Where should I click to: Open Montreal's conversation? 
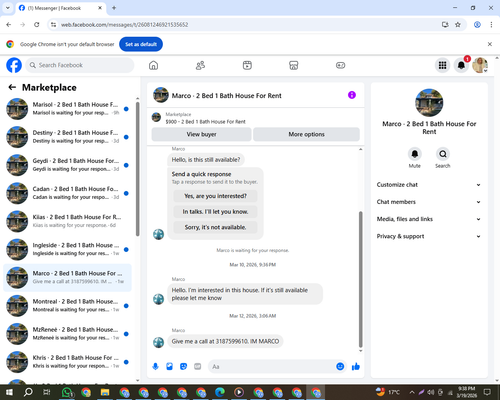point(68,306)
